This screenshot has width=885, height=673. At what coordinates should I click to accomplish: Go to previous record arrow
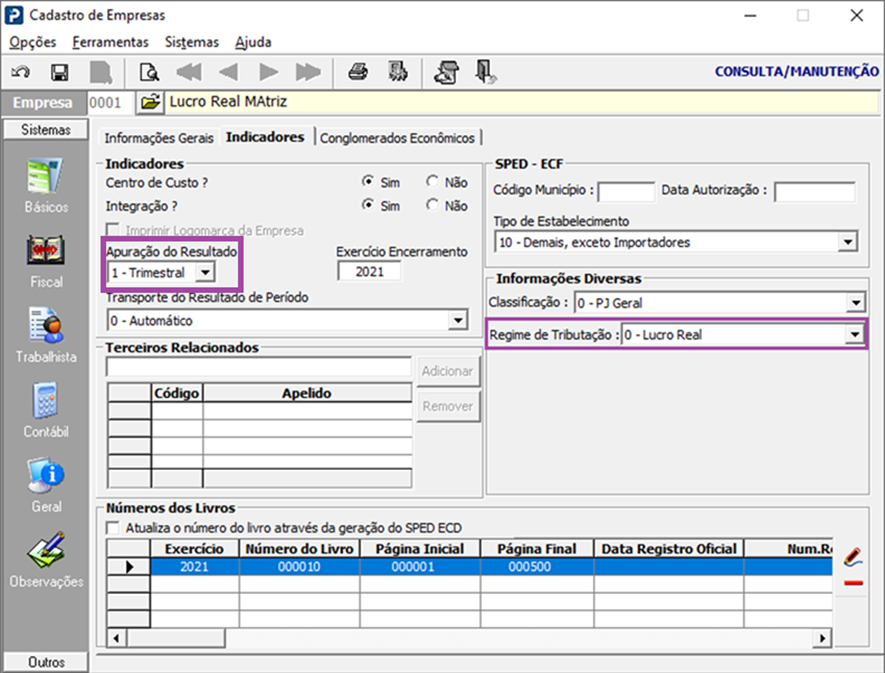(x=228, y=72)
